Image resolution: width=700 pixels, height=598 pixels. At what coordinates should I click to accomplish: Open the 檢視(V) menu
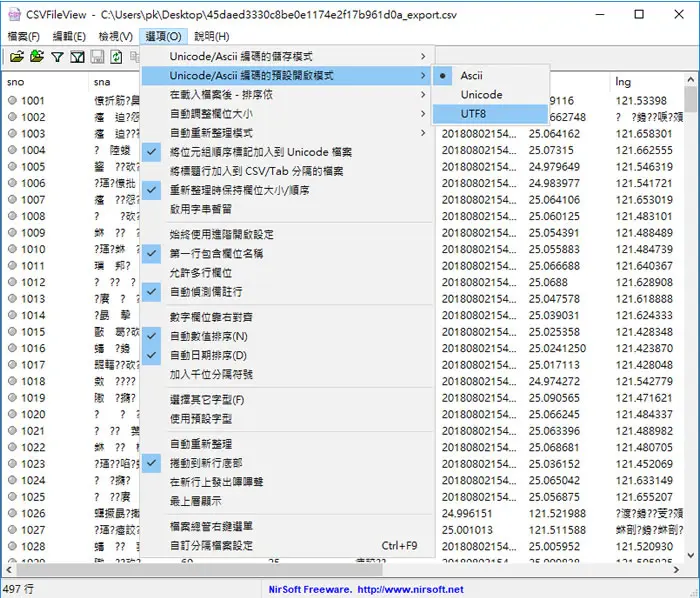(x=116, y=36)
